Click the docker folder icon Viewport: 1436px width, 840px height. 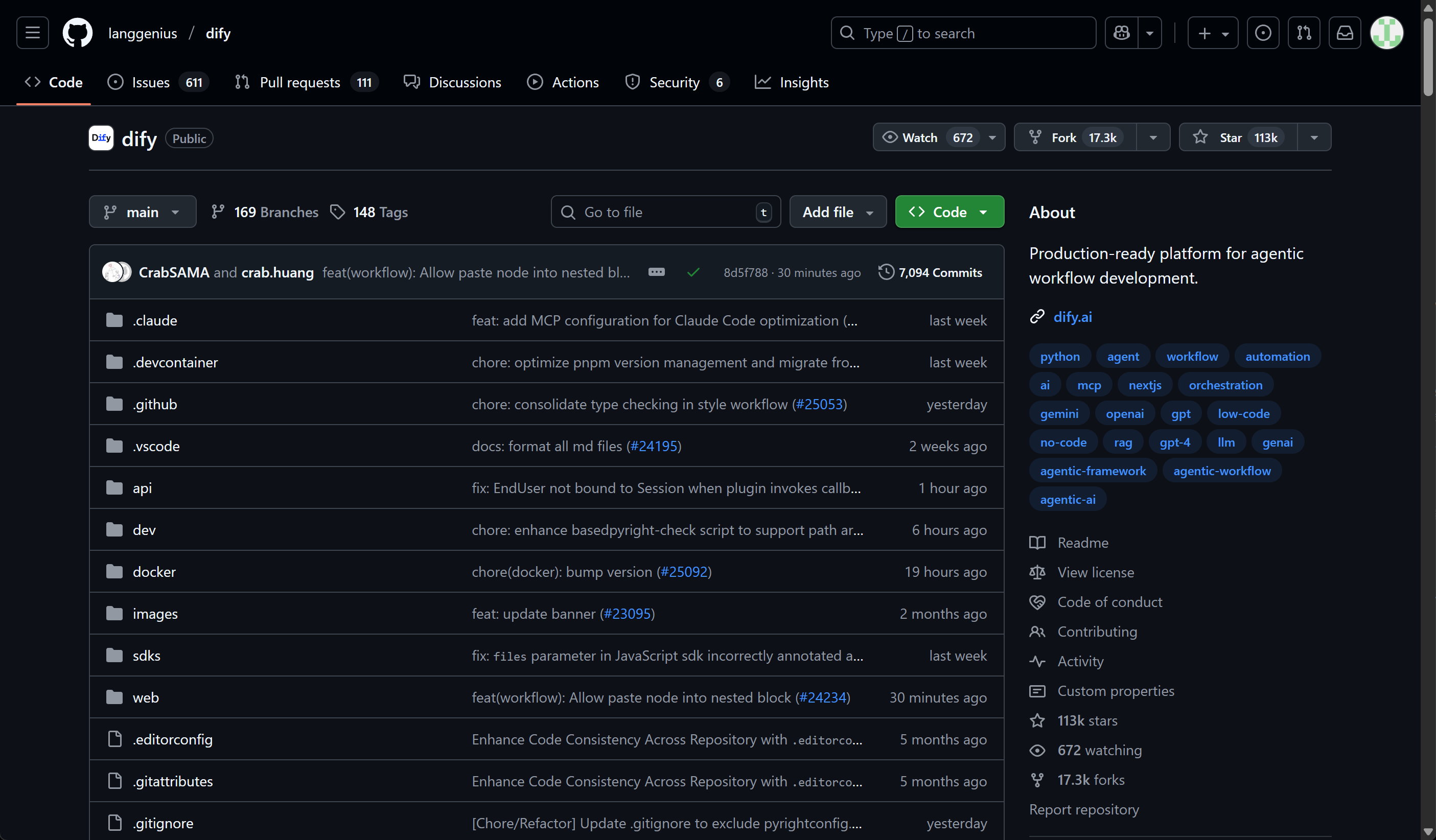click(x=114, y=572)
